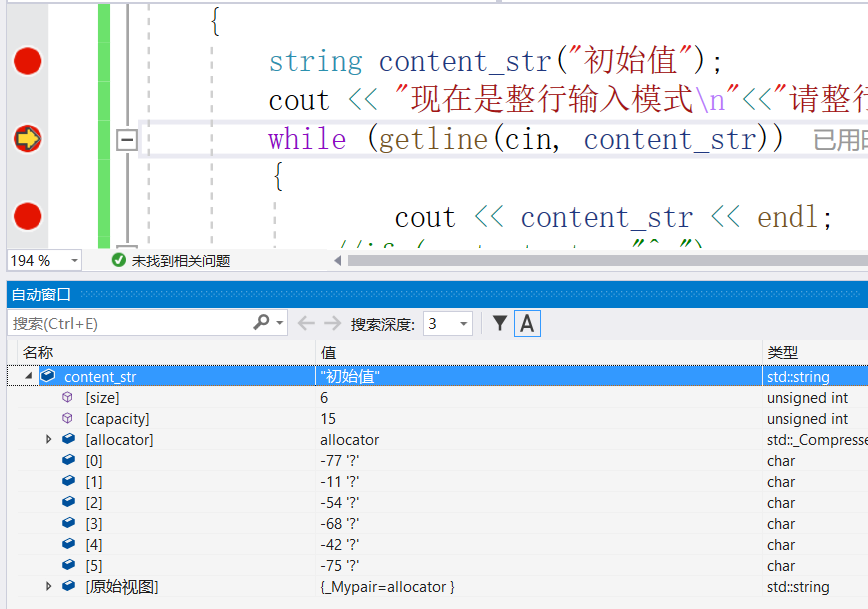This screenshot has width=868, height=609.
Task: Click the [0] element cube icon
Action: (x=68, y=460)
